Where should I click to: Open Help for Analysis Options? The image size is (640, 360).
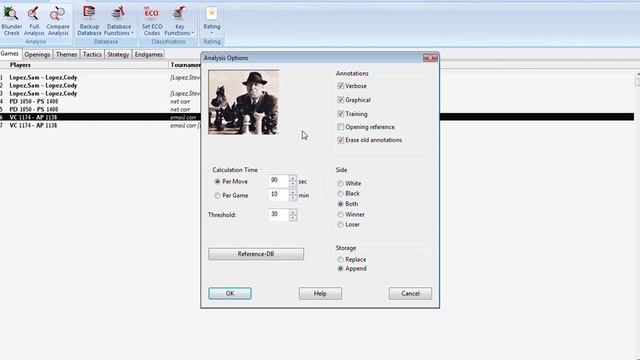320,293
